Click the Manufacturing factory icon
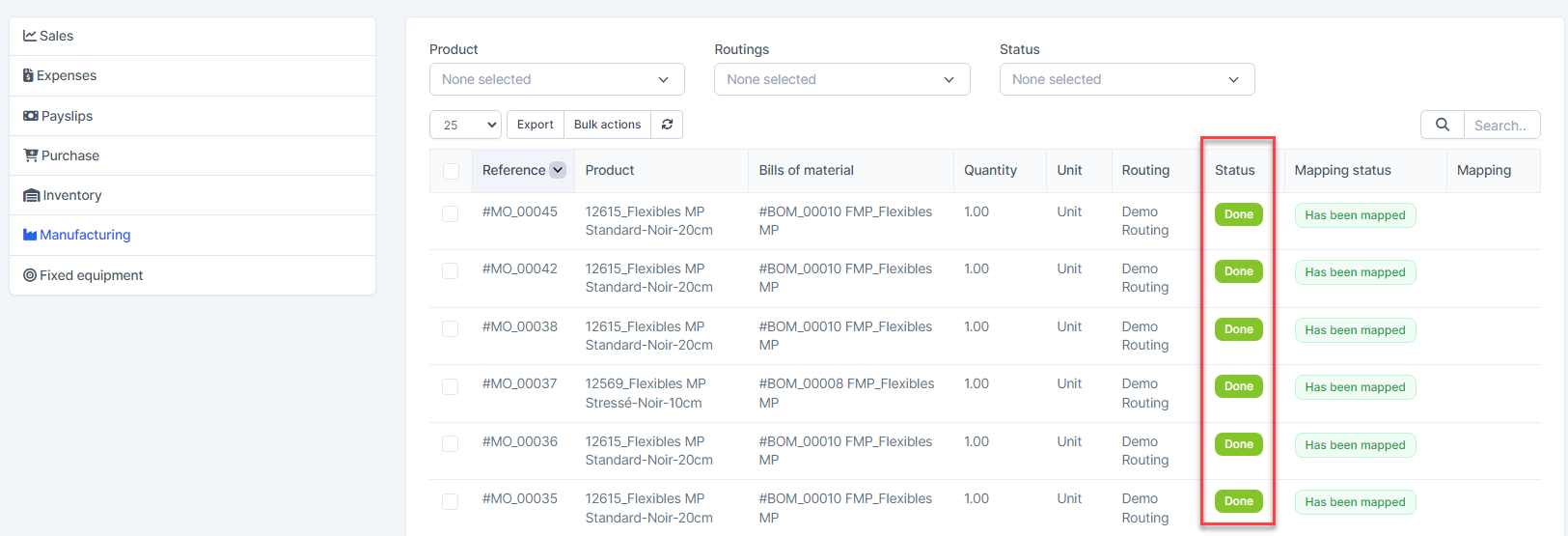Viewport: 1568px width, 536px height. click(30, 235)
